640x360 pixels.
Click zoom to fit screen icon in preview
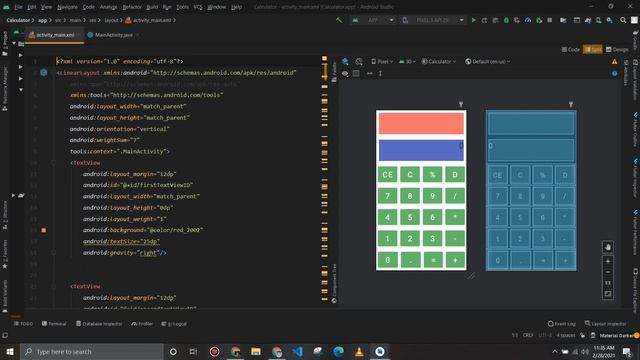[x=608, y=294]
